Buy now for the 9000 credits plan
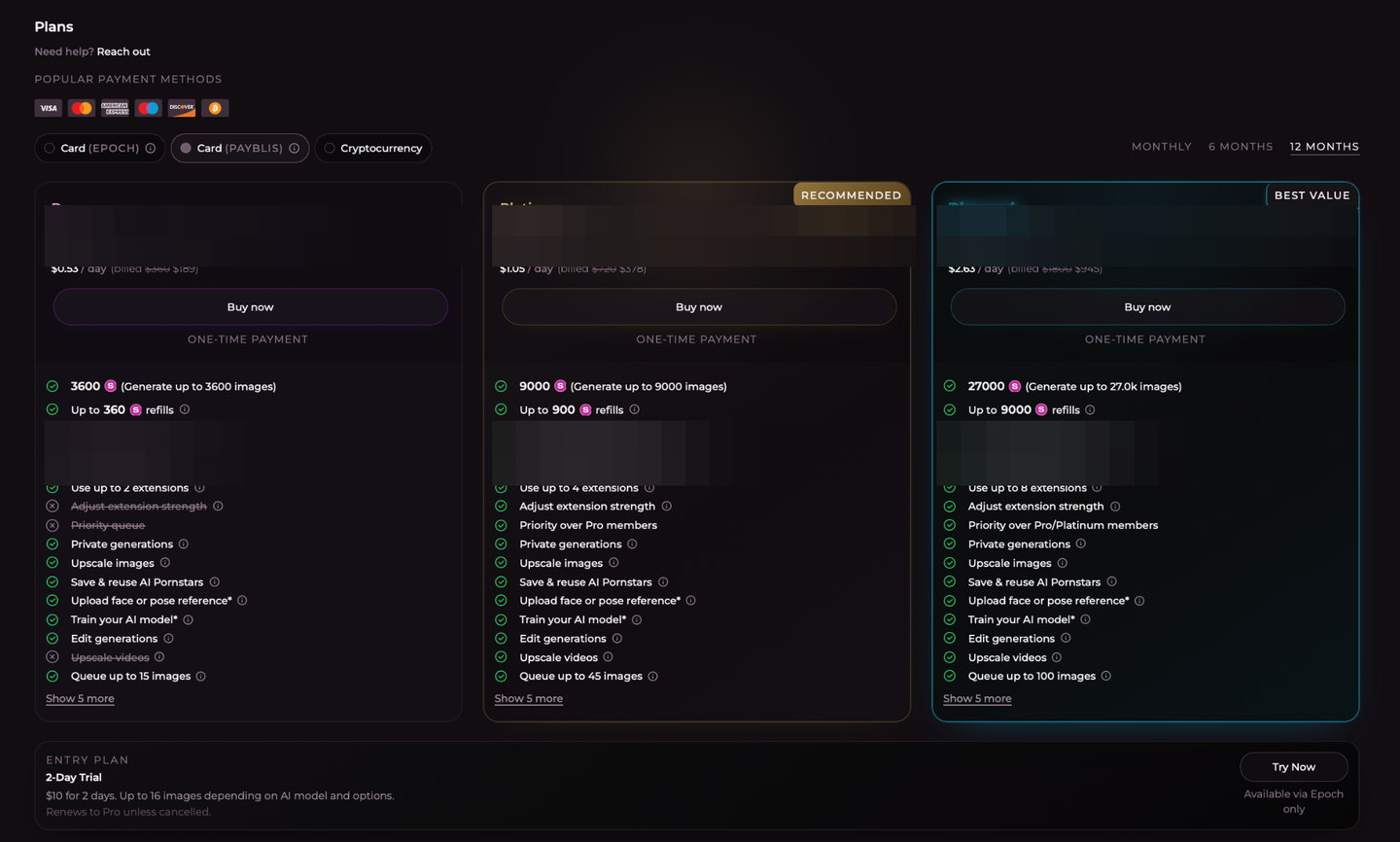 point(699,306)
